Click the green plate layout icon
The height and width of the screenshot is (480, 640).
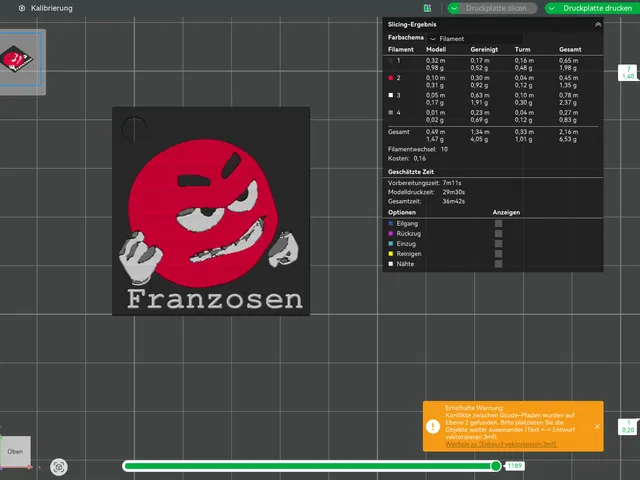click(x=427, y=8)
